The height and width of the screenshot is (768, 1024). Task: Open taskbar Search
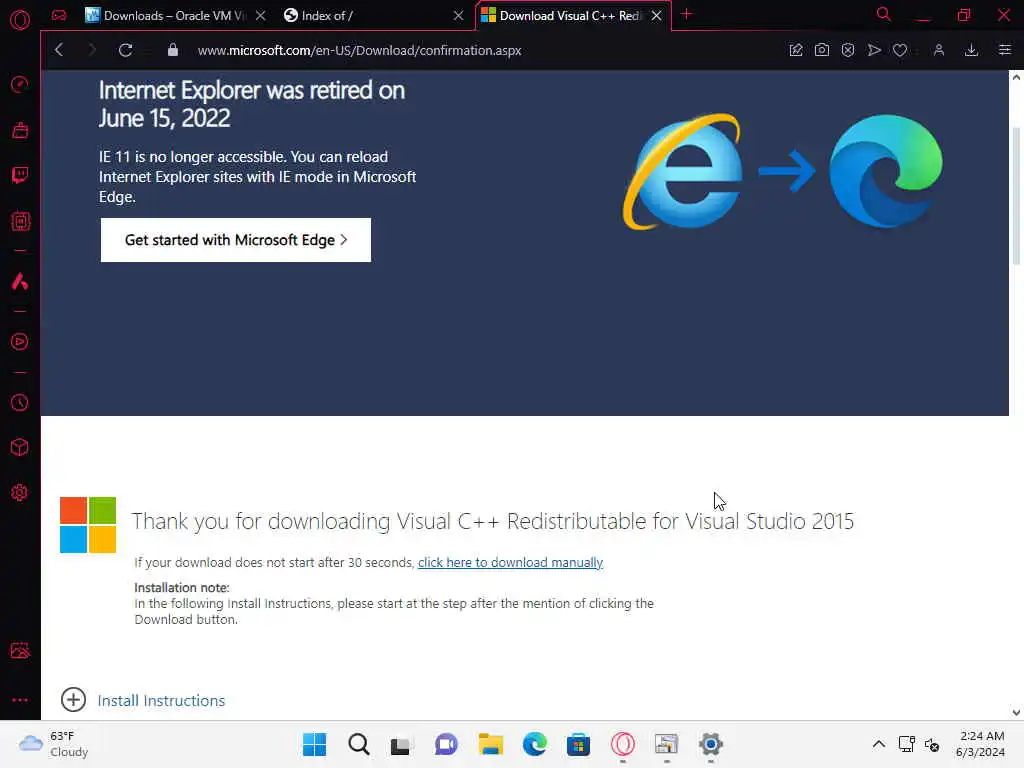tap(359, 744)
